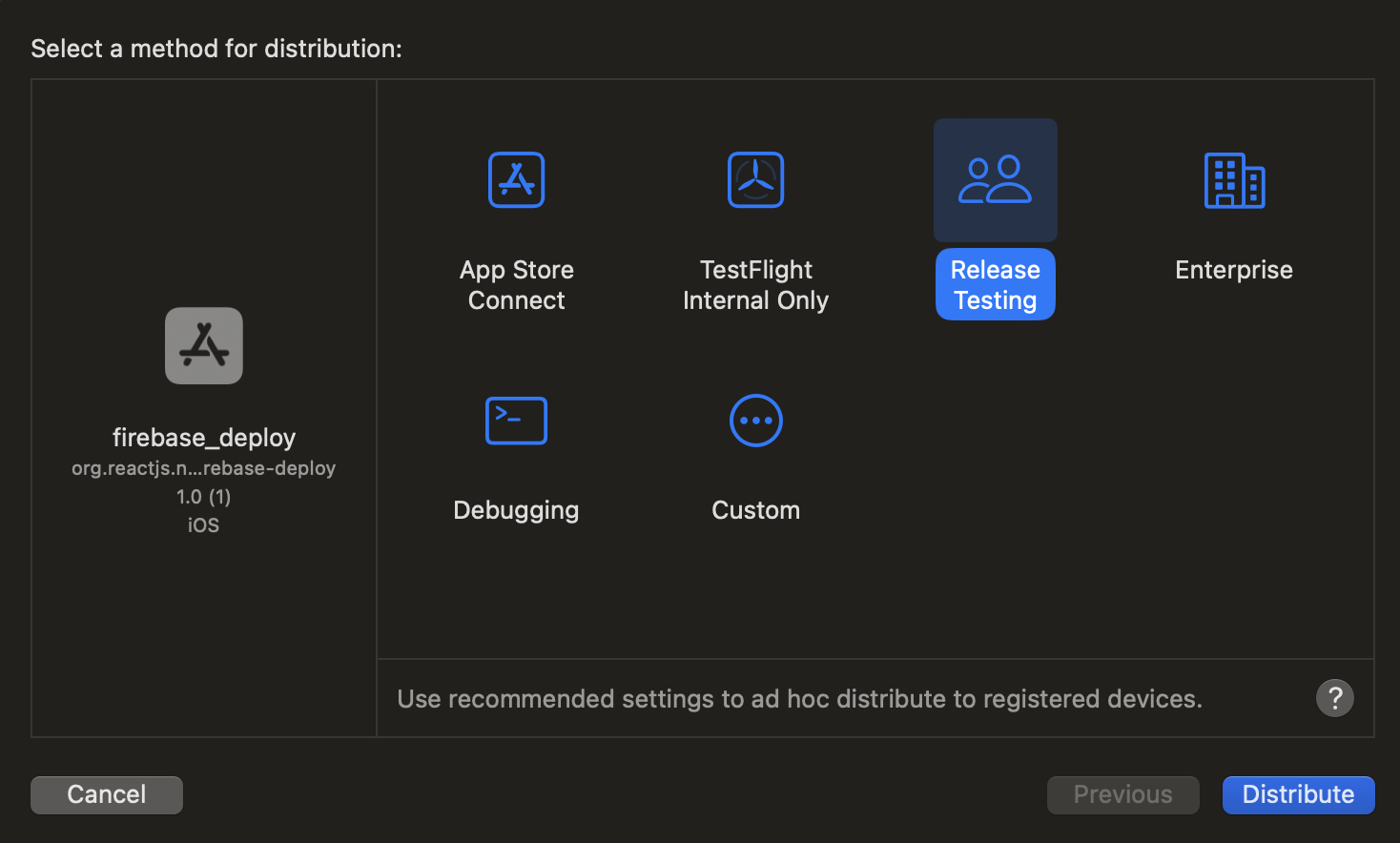
Task: Click the highlighted "Release Testing" label
Action: click(x=995, y=284)
